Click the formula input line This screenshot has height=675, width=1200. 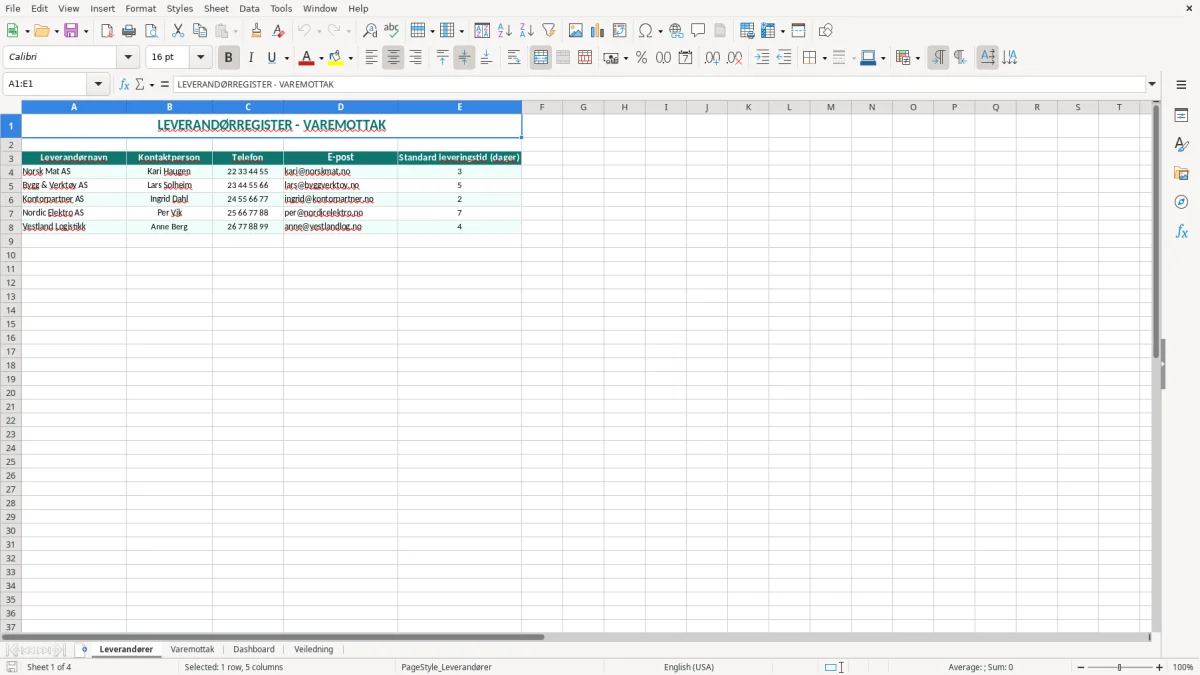659,85
